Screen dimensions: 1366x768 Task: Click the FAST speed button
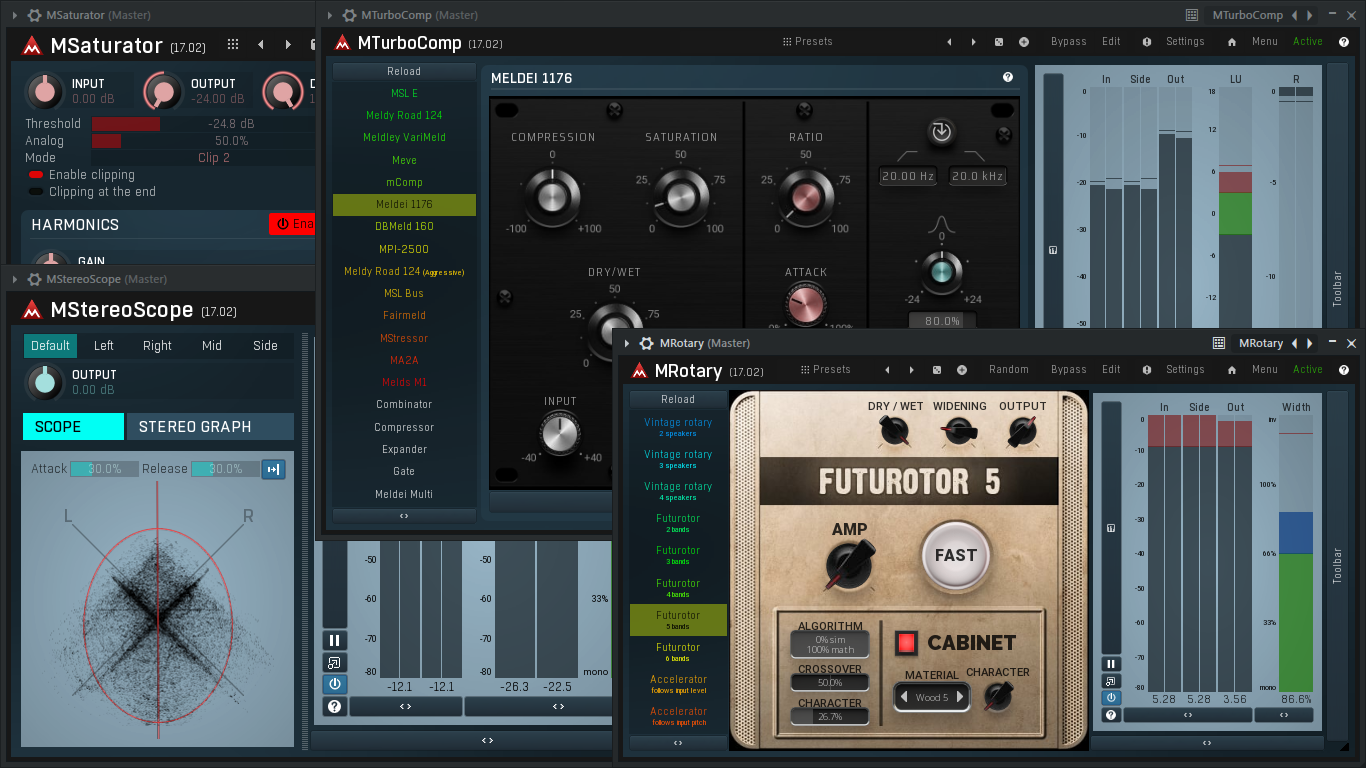955,555
